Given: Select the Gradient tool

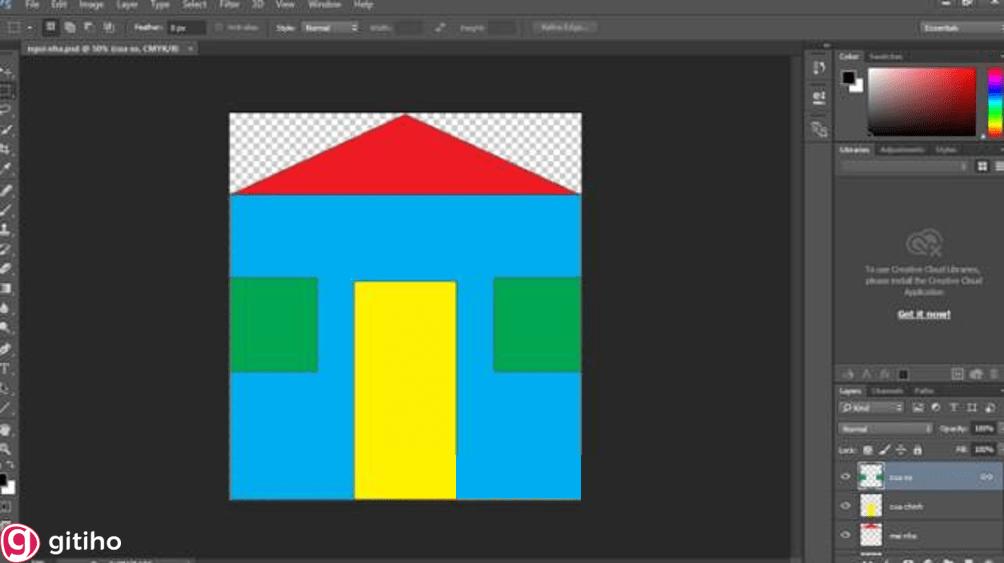Looking at the screenshot, I should click(x=6, y=288).
